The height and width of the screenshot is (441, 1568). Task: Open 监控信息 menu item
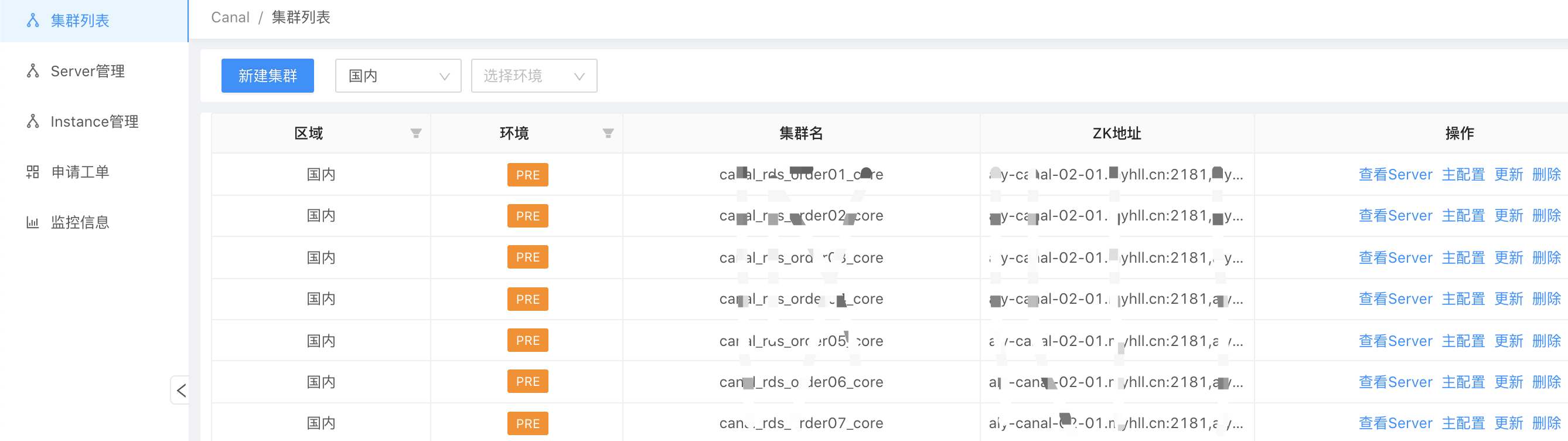94,222
